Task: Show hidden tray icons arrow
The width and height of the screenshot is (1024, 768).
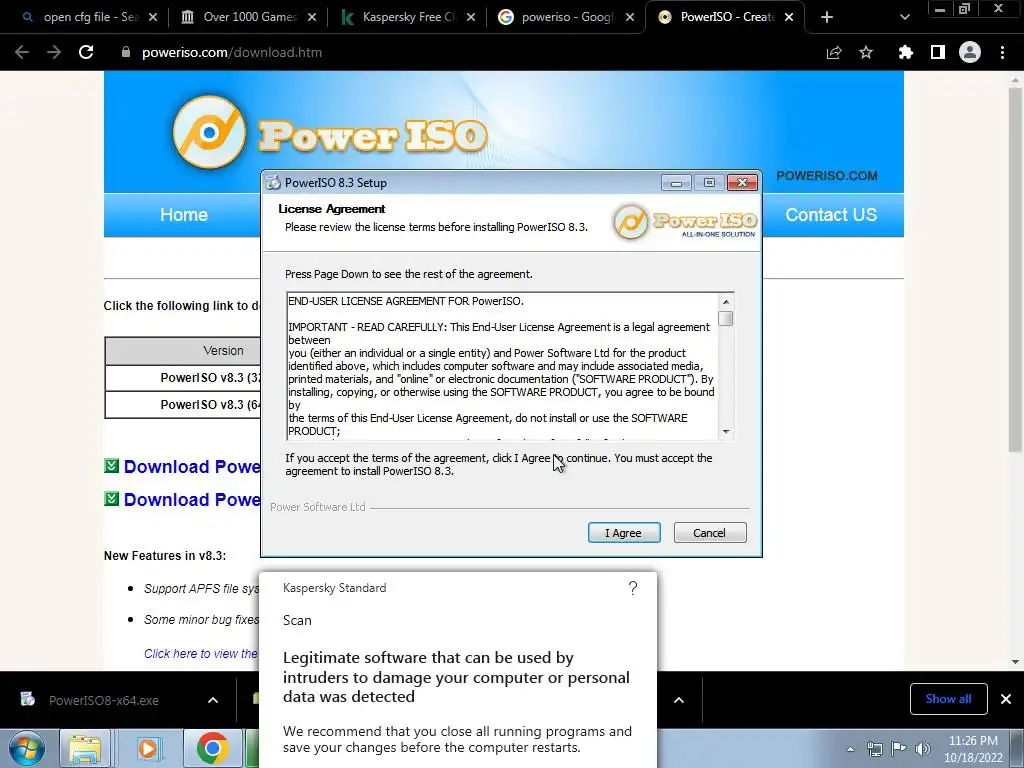Action: 850,749
